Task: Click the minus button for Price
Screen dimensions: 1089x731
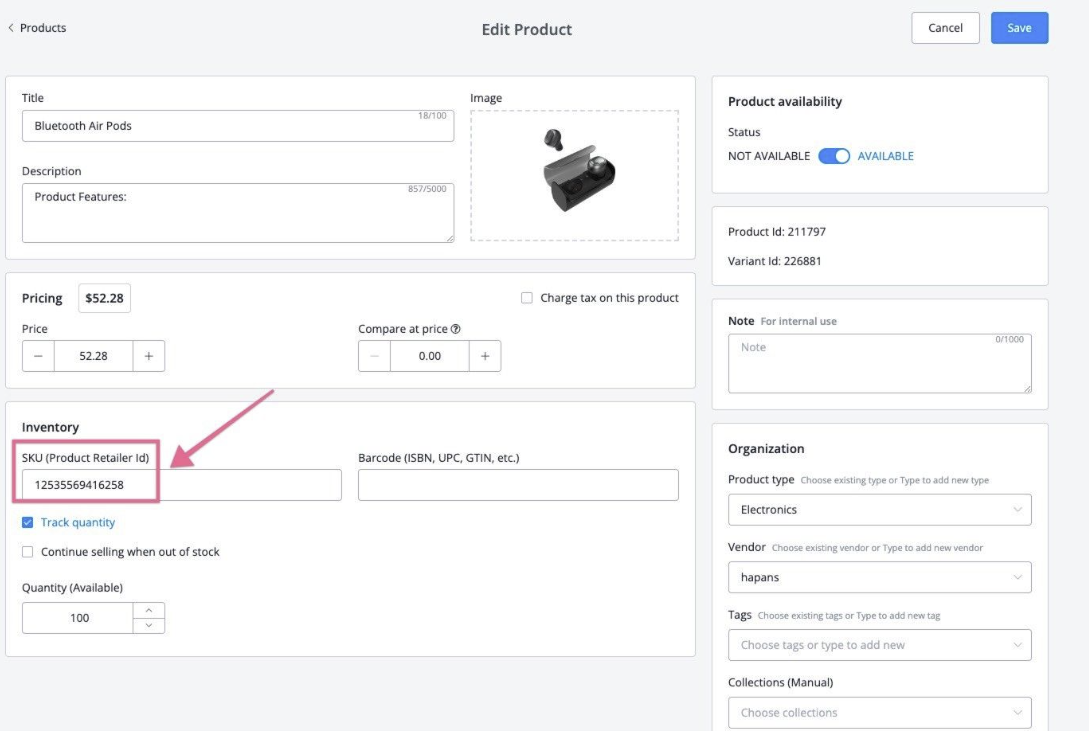Action: [x=38, y=356]
